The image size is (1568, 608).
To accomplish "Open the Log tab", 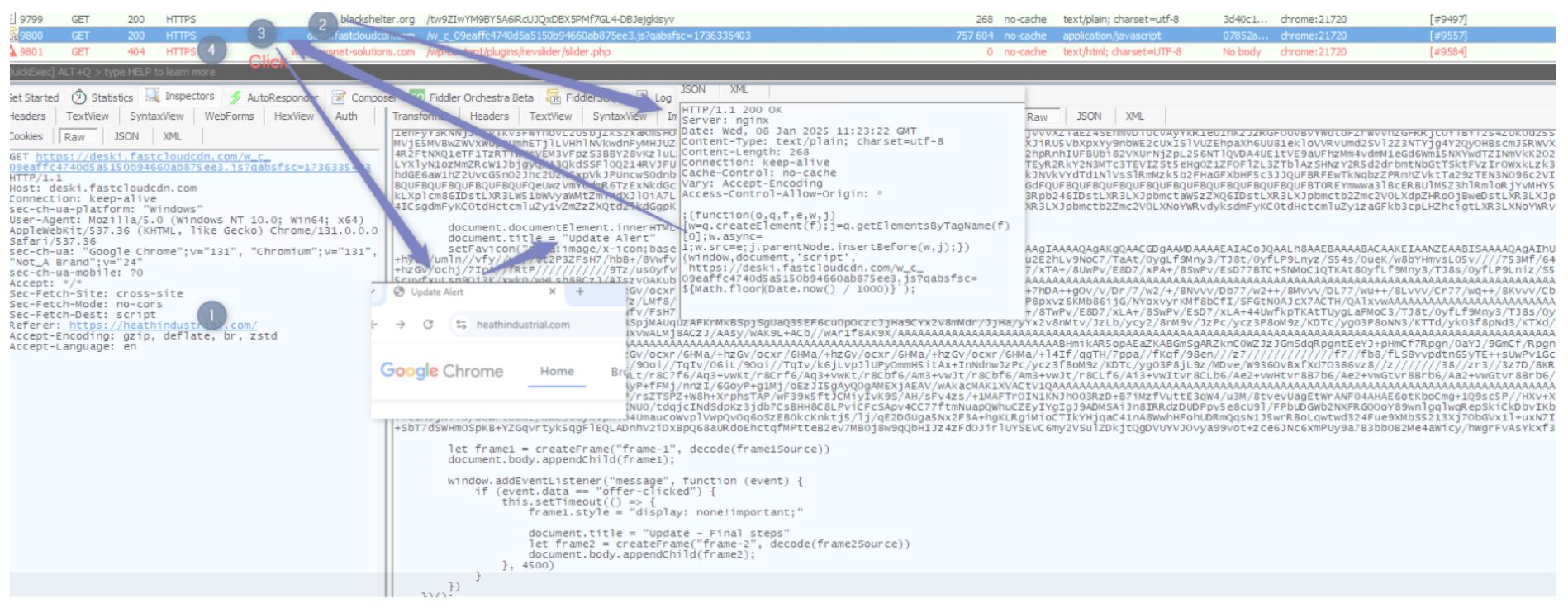I will 654,97.
